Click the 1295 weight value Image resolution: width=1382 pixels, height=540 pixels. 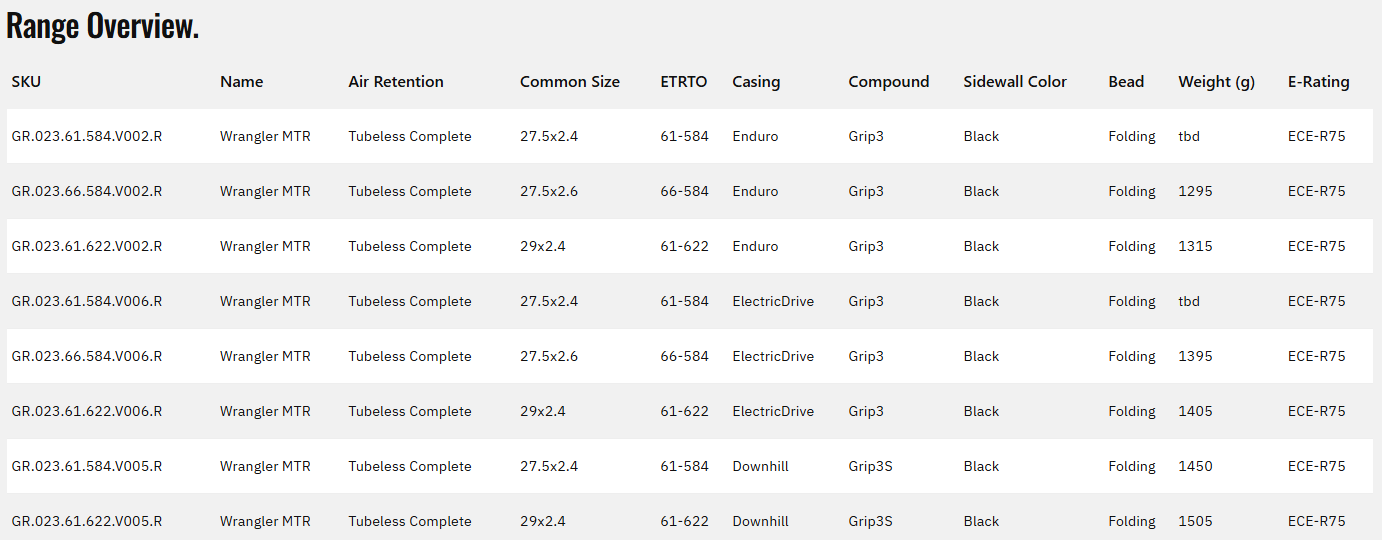(x=1195, y=191)
